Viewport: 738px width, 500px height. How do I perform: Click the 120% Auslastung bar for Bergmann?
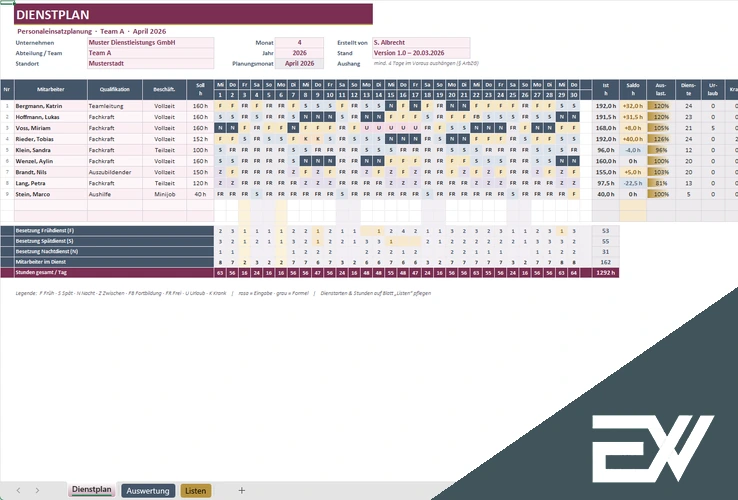click(x=661, y=106)
